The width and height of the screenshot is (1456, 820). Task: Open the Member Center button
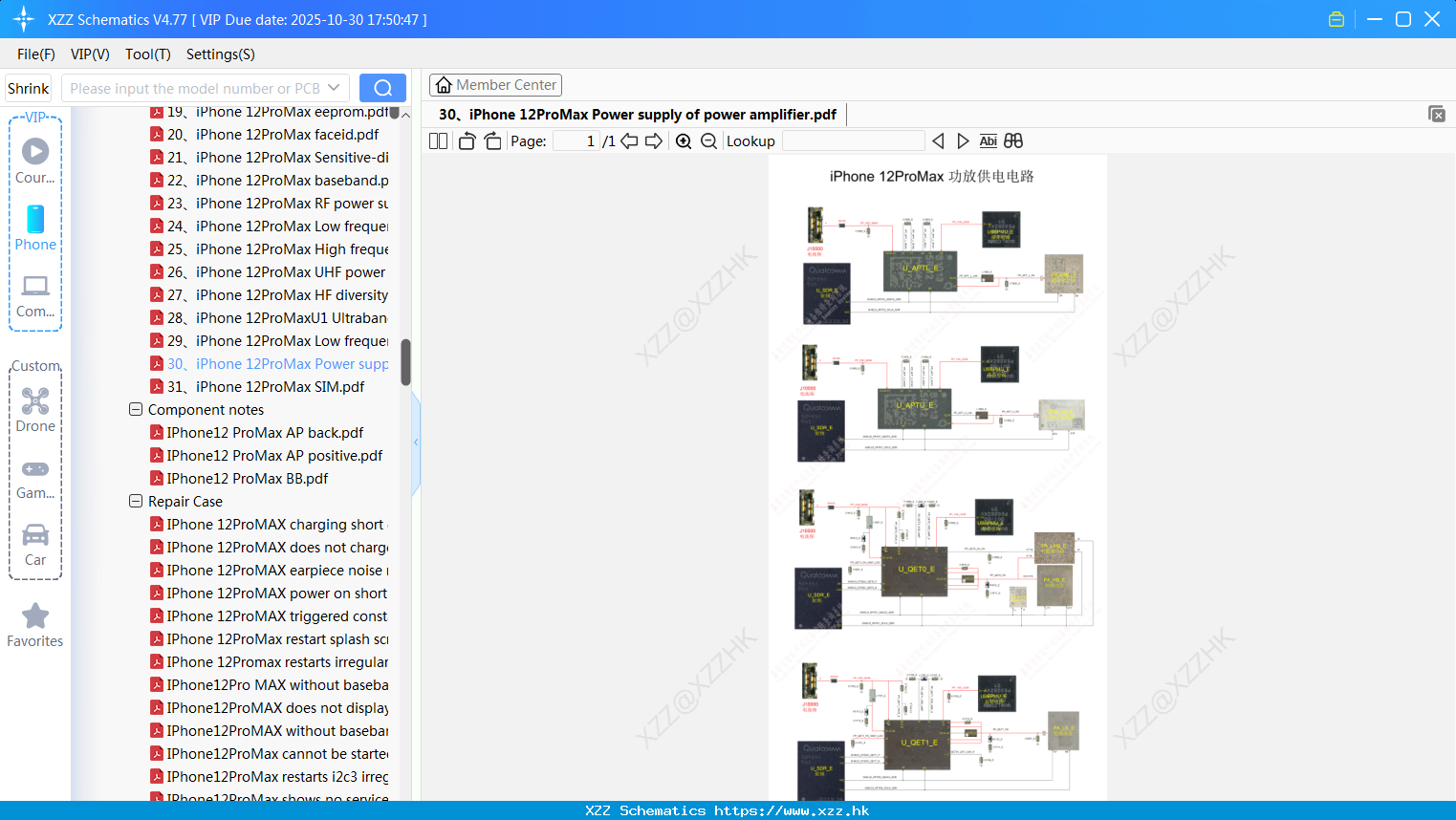pyautogui.click(x=495, y=85)
